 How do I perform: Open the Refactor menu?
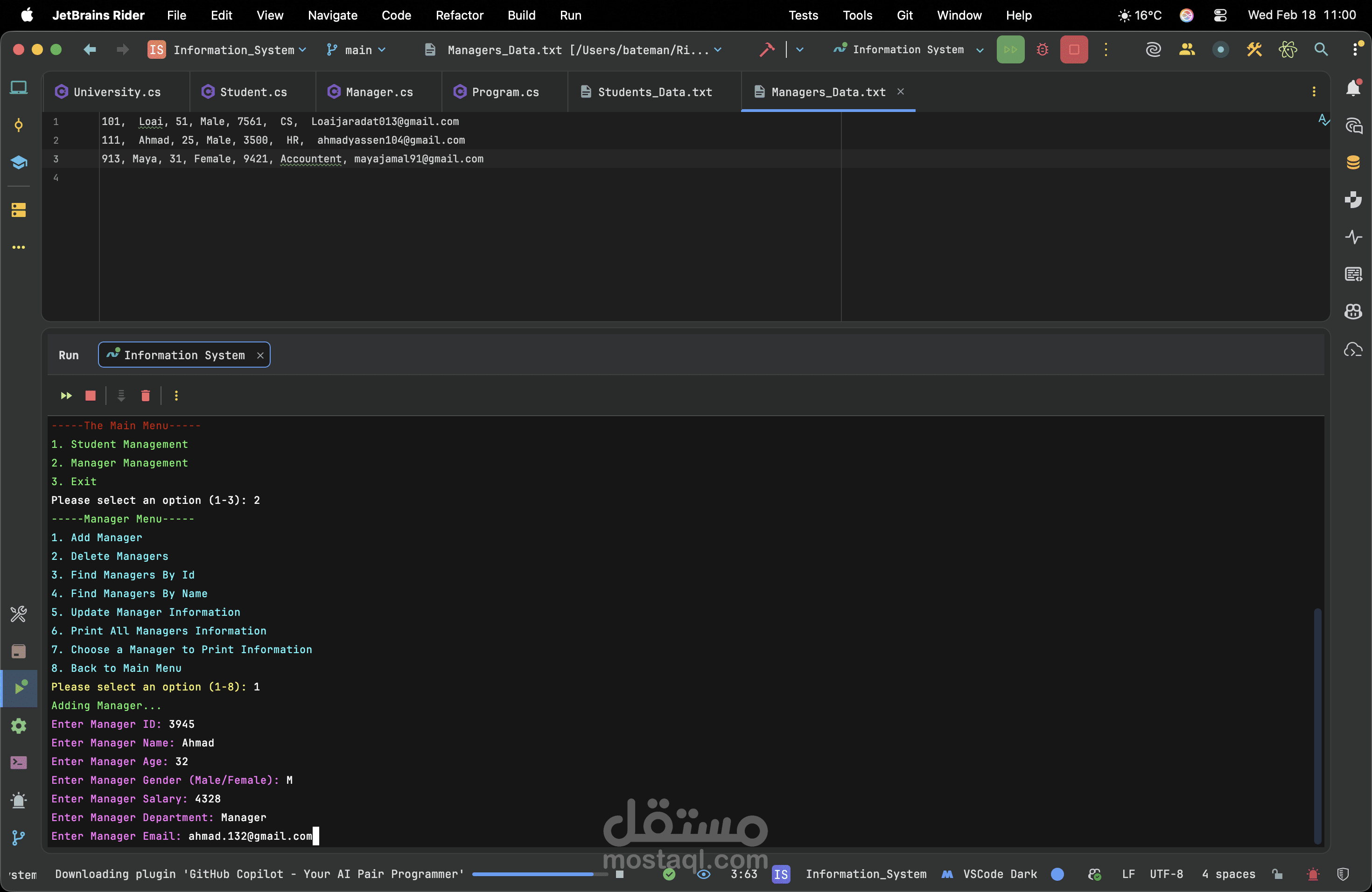(459, 15)
